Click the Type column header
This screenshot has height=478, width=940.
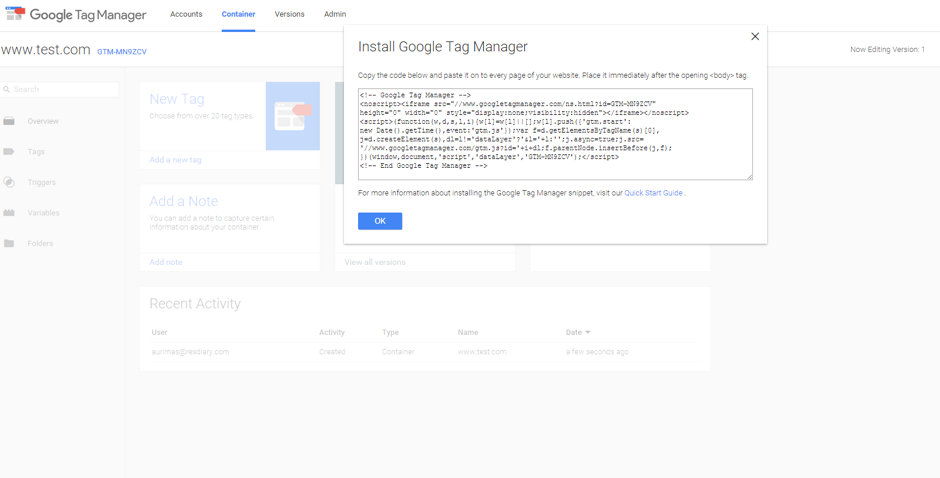point(390,332)
